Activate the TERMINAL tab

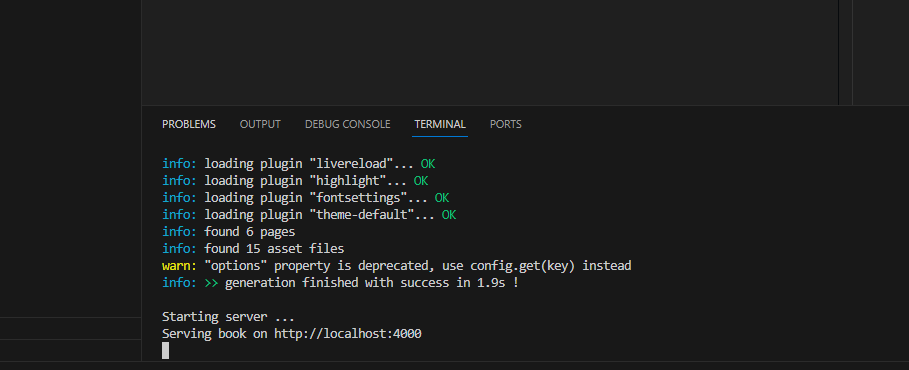coord(440,124)
